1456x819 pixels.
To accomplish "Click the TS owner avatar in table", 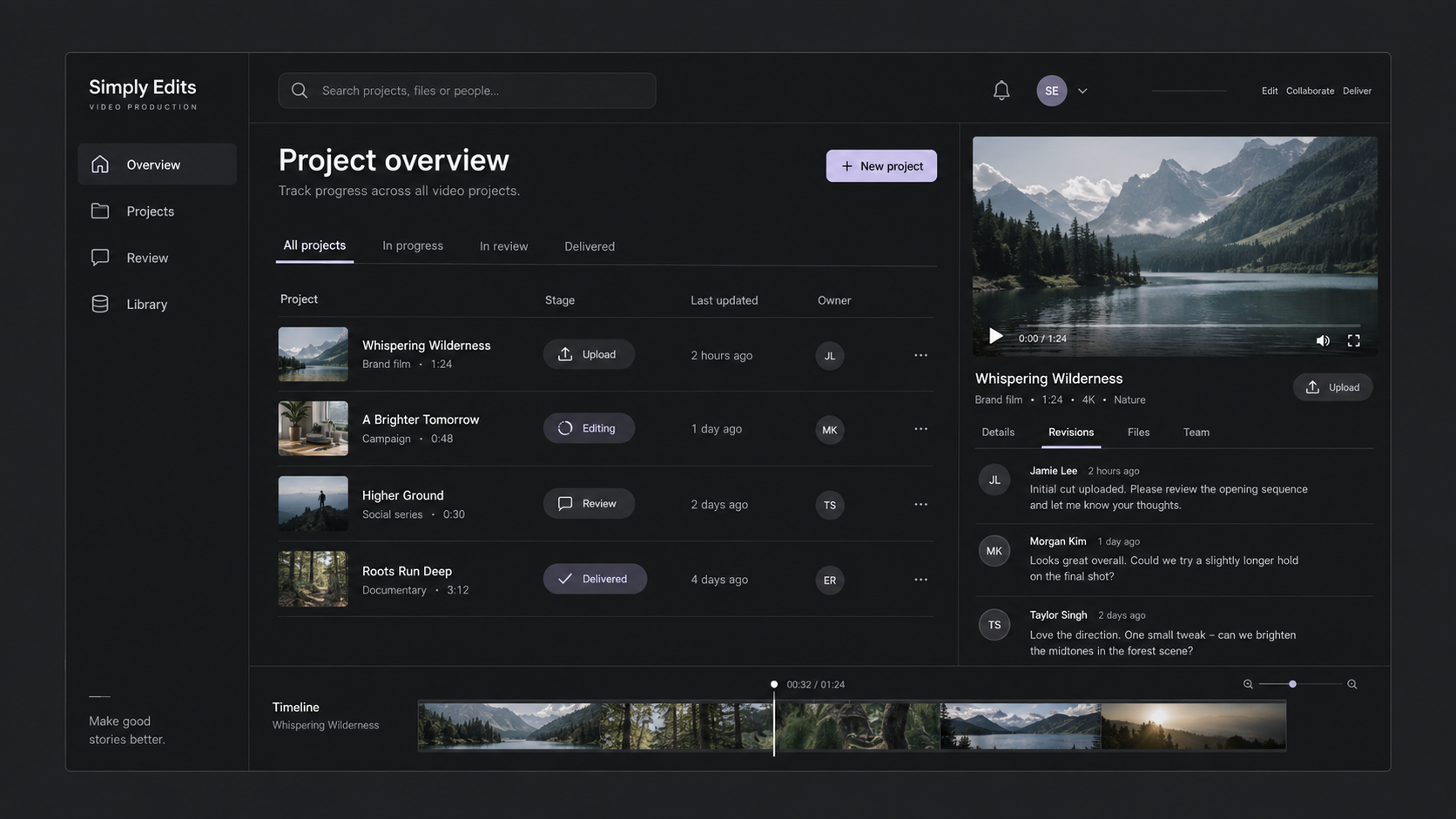I will (830, 505).
